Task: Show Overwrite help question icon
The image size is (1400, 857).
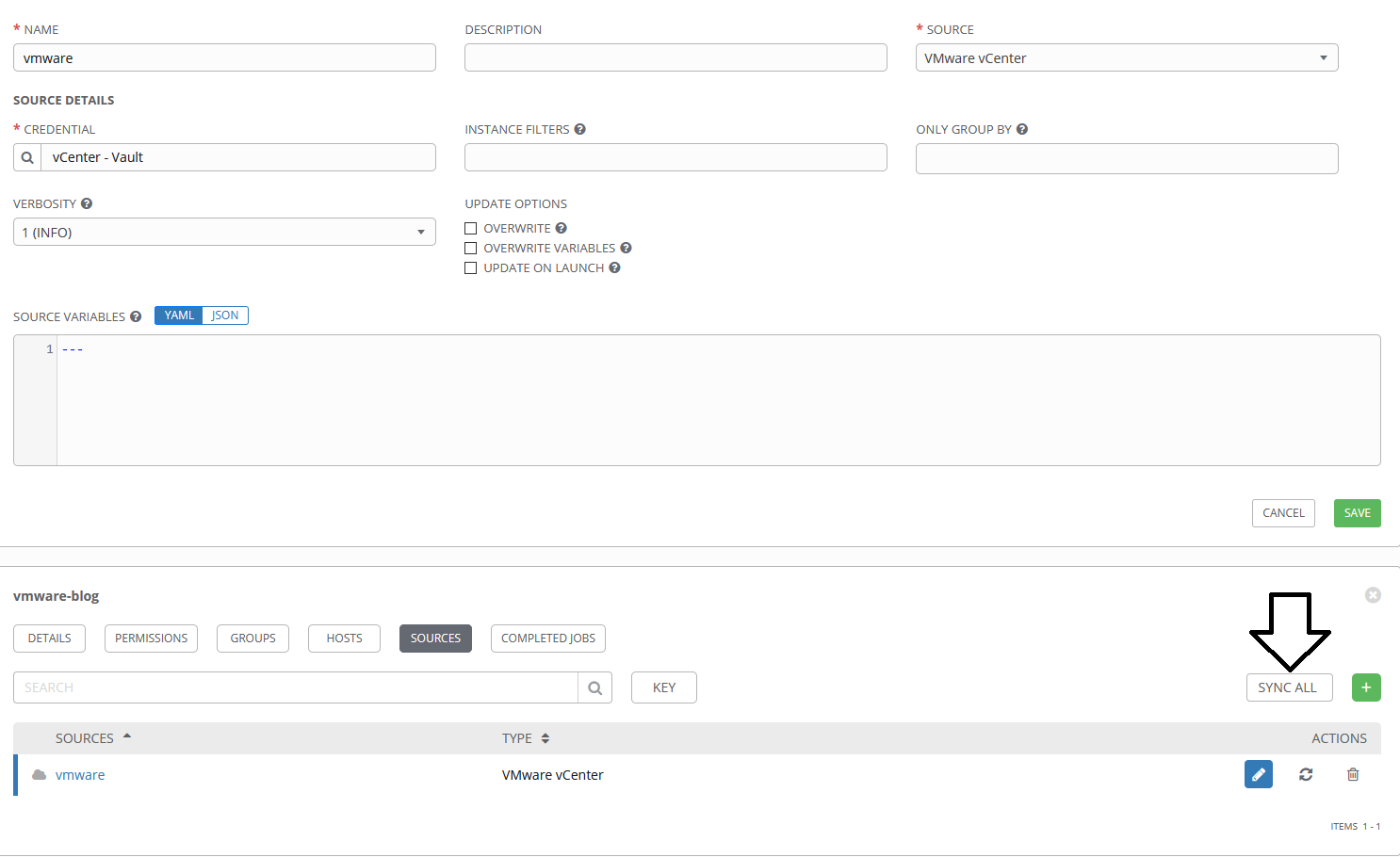Action: pyautogui.click(x=562, y=228)
